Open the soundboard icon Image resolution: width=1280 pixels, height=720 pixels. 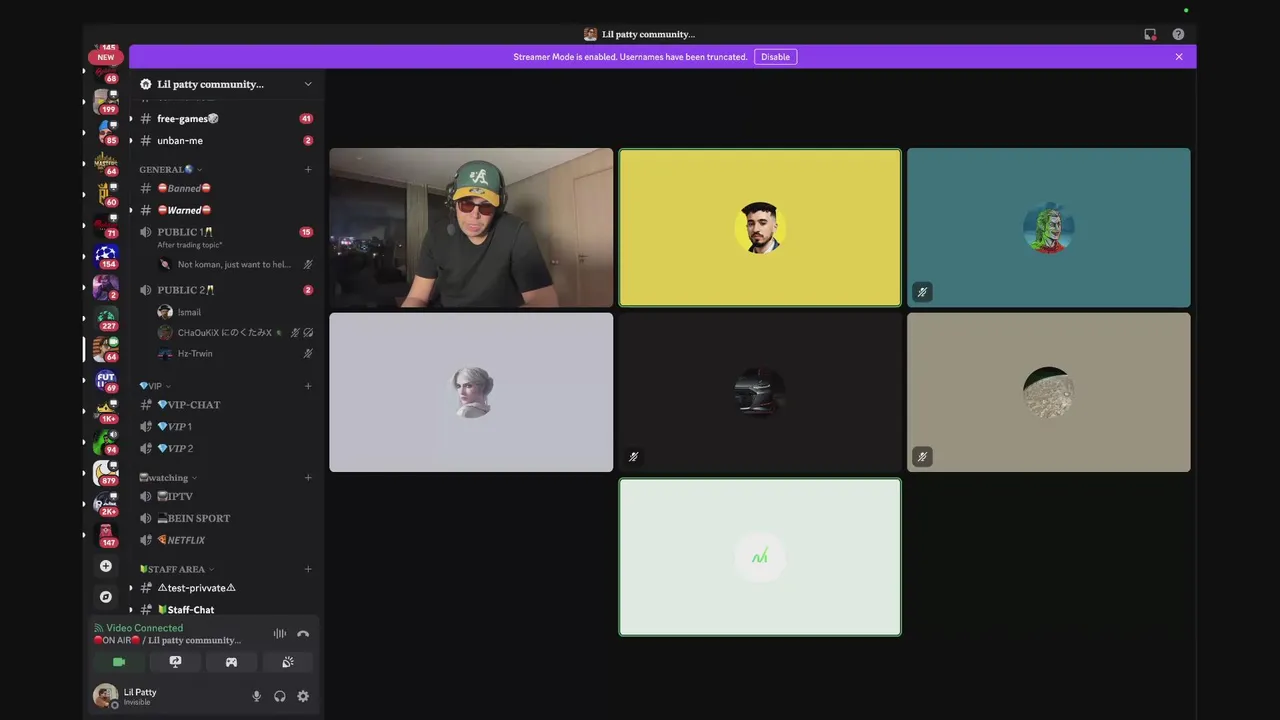point(288,662)
